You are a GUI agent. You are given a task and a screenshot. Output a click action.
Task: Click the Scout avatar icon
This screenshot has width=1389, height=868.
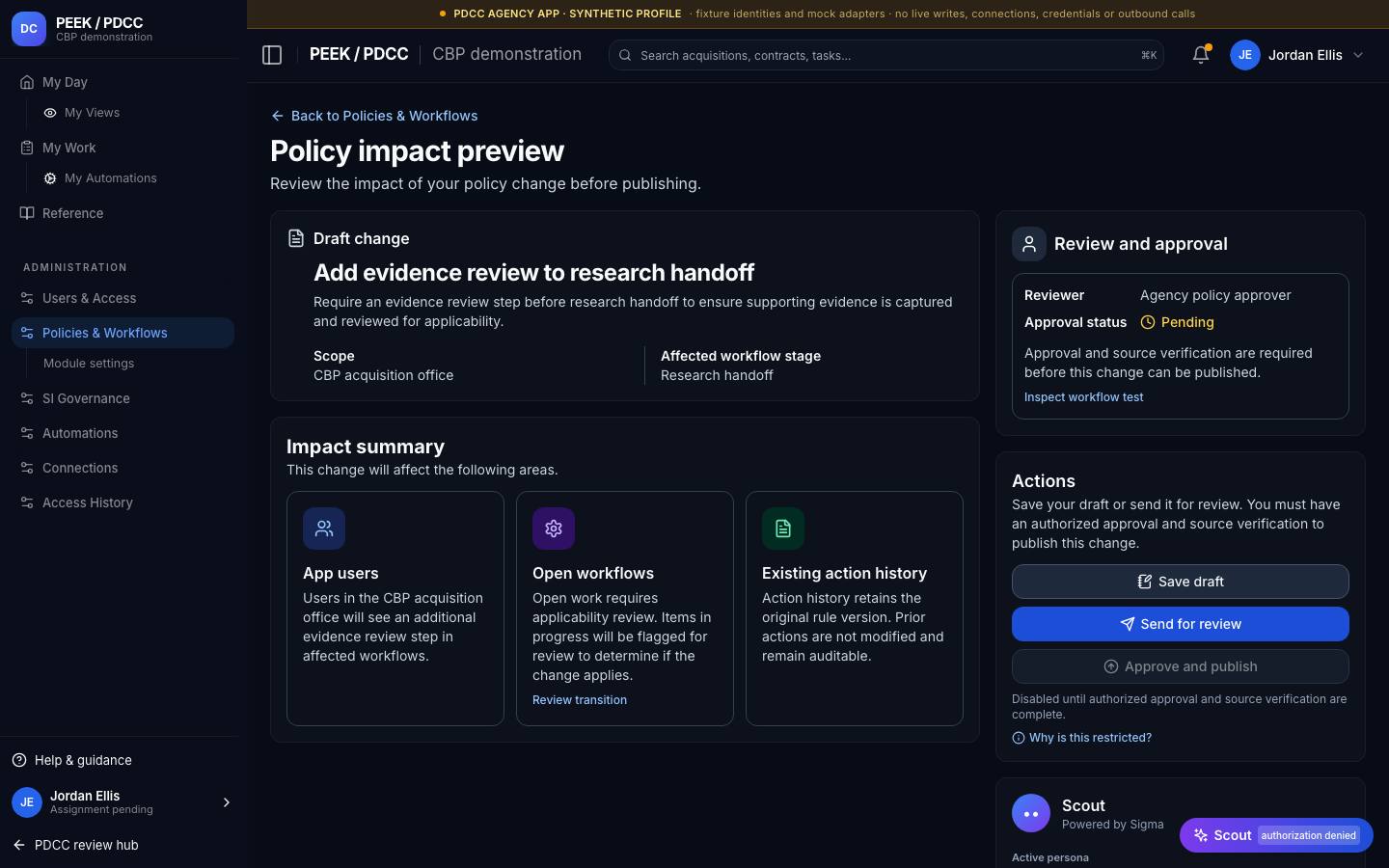(1031, 813)
